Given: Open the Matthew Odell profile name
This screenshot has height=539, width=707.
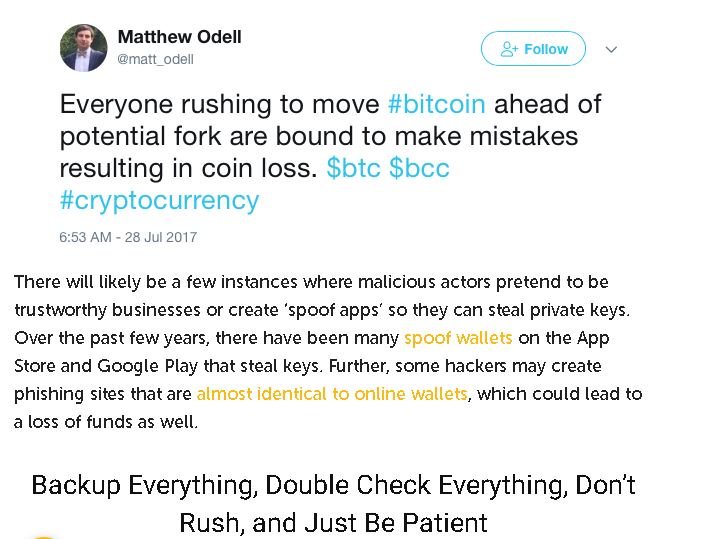Looking at the screenshot, I should (x=179, y=37).
